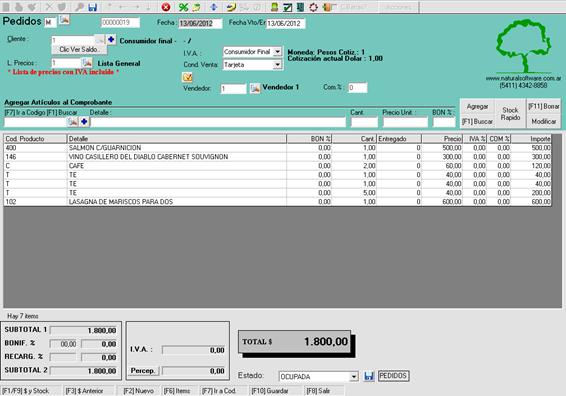Click the Fecha date field

tap(200, 23)
